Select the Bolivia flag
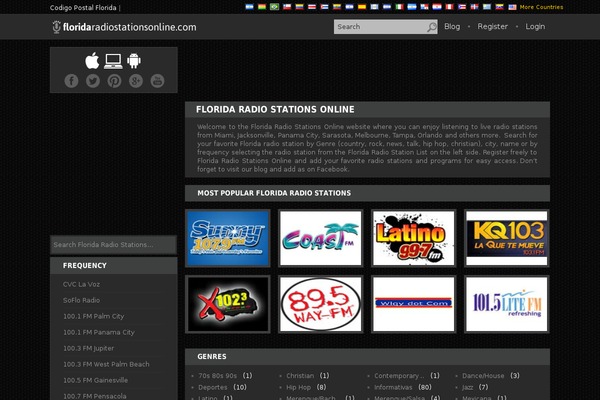600x400 pixels. 262,7
